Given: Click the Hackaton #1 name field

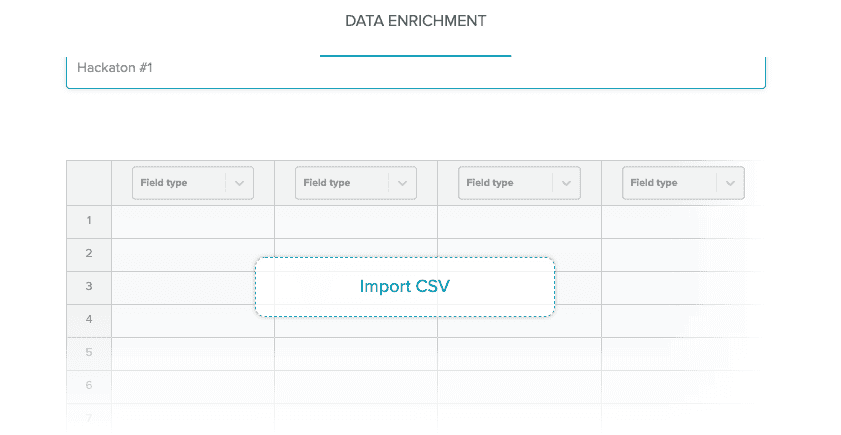Looking at the screenshot, I should [x=415, y=69].
